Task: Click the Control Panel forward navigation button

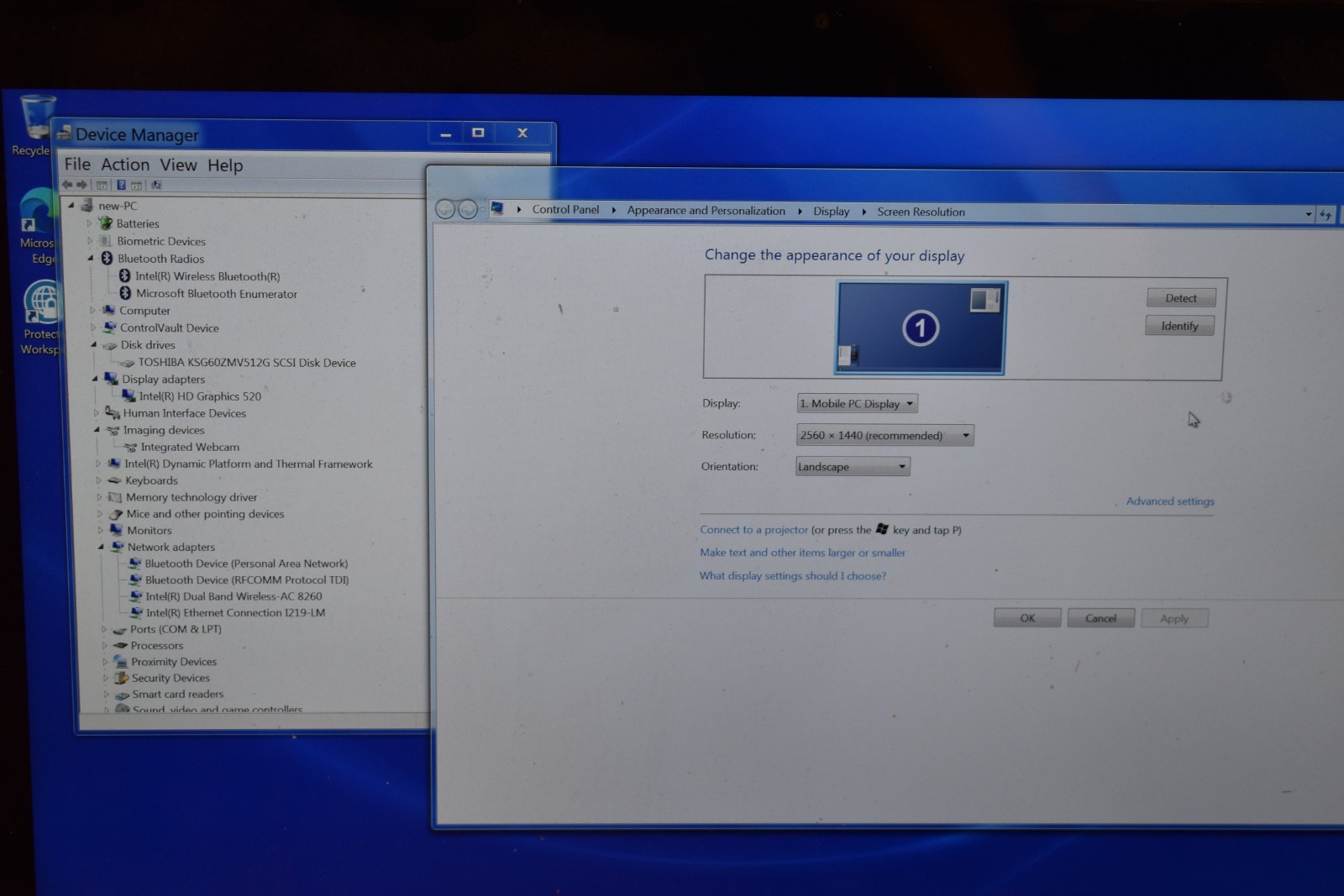Action: [x=468, y=209]
